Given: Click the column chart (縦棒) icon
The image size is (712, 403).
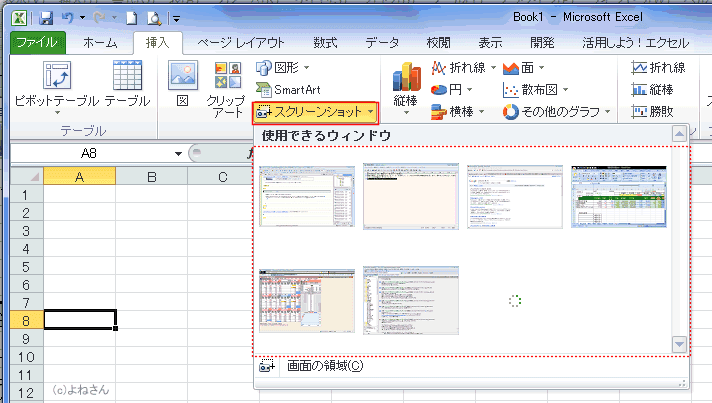Looking at the screenshot, I should [405, 78].
